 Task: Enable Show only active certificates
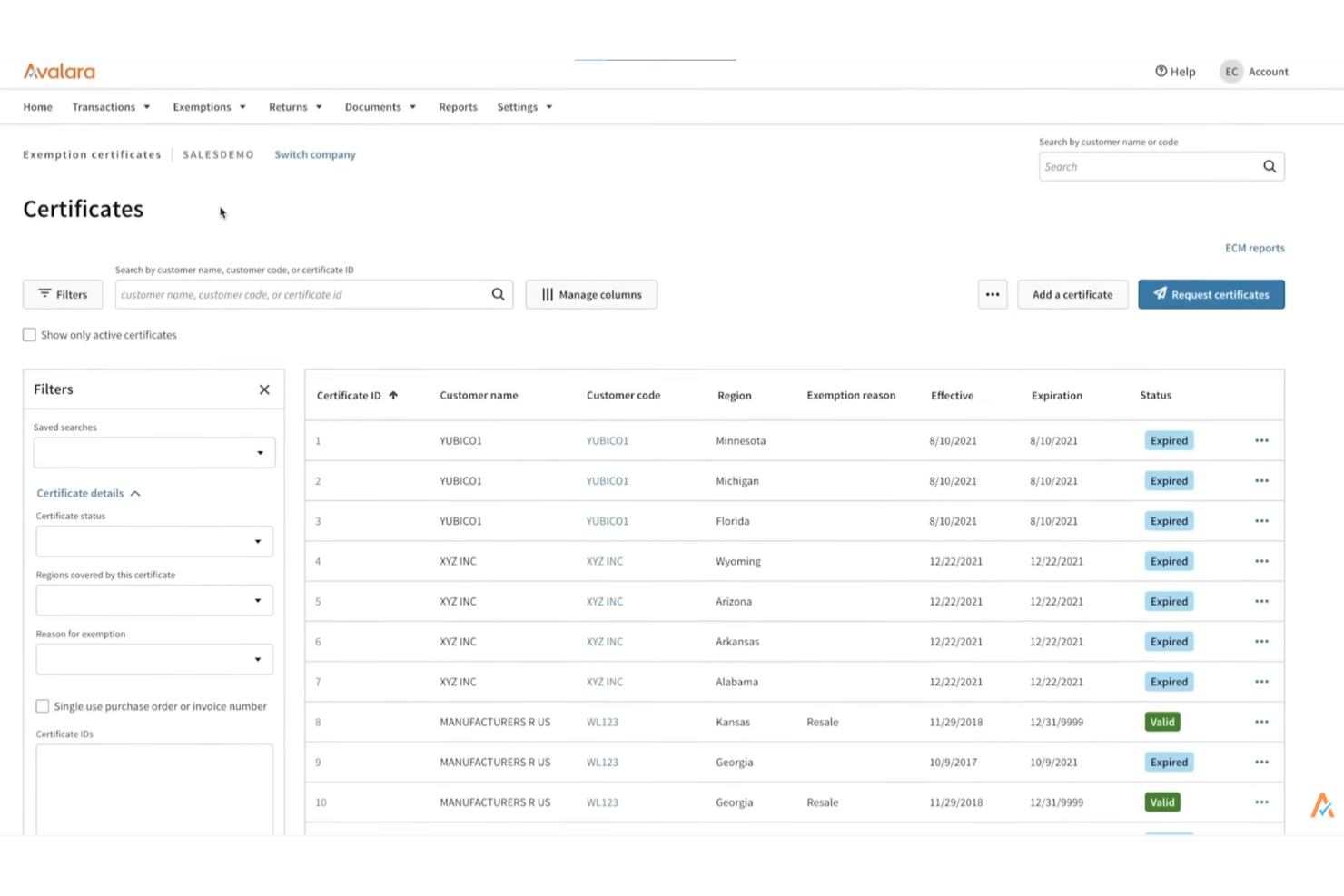tap(29, 334)
